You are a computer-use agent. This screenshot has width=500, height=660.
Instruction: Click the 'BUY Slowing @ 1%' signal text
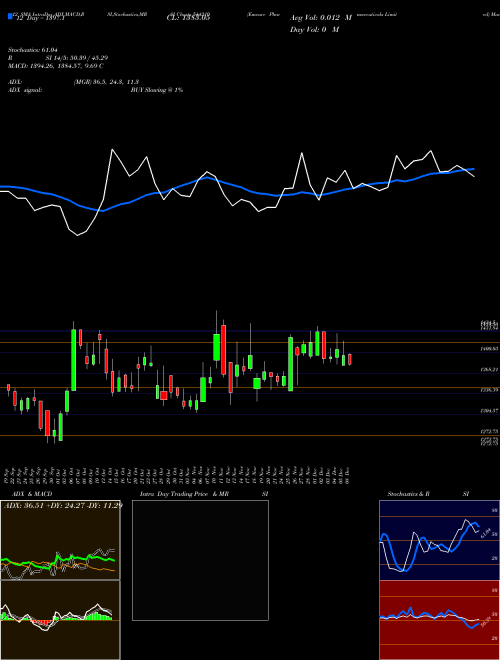click(157, 90)
